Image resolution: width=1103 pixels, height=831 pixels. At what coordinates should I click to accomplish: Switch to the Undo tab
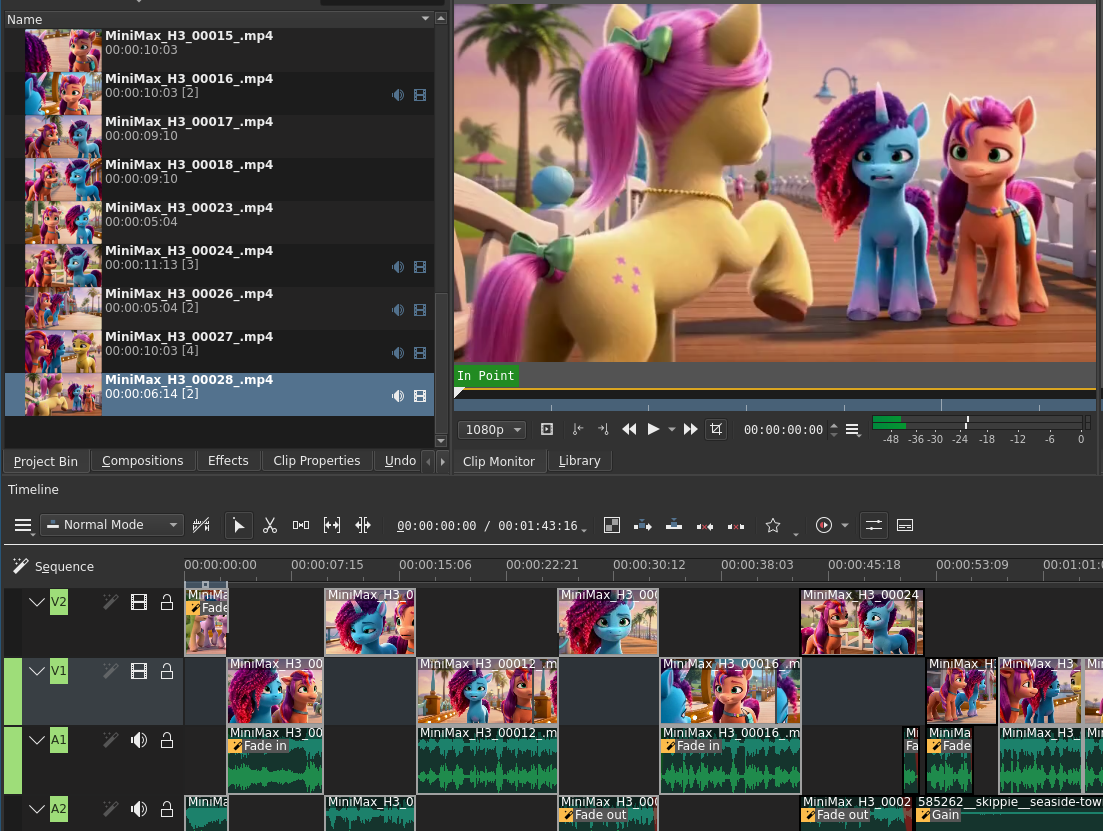coord(400,461)
